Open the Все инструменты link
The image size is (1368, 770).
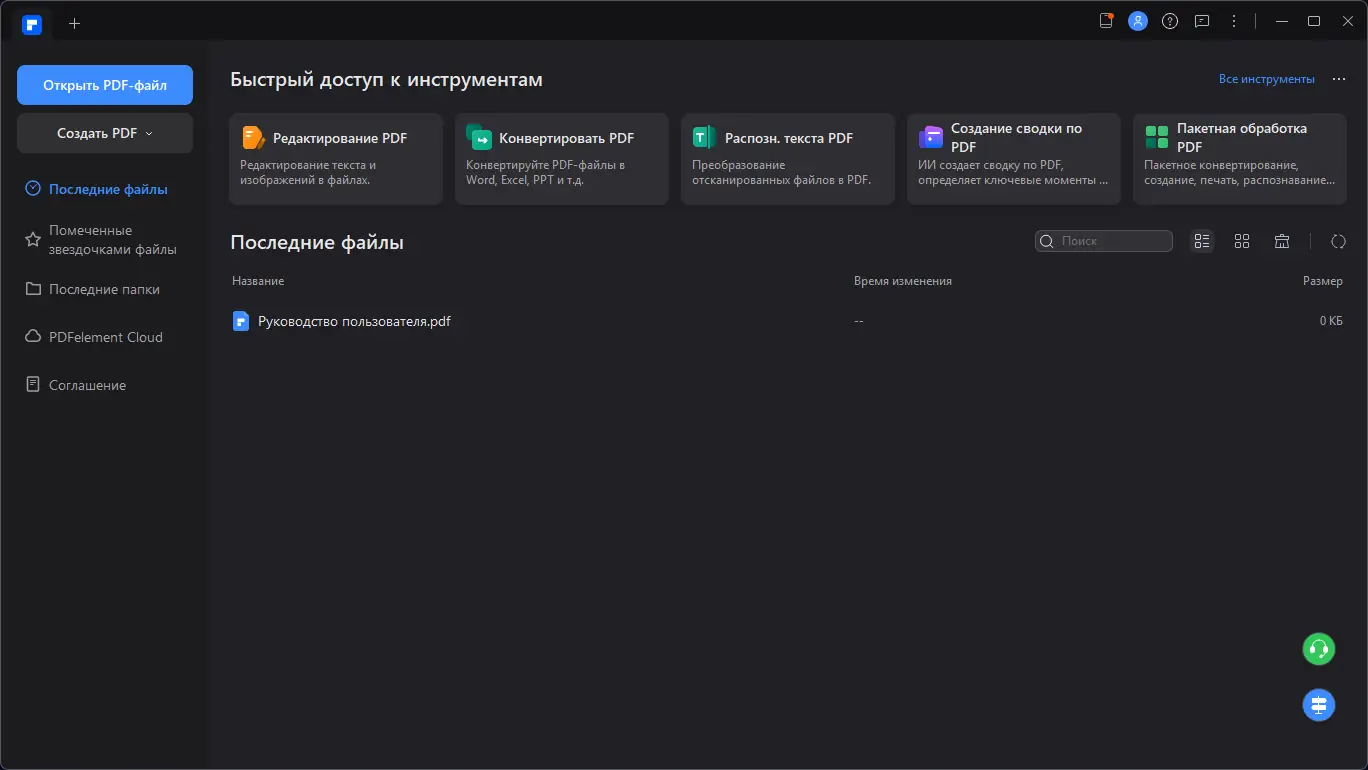pyautogui.click(x=1266, y=78)
